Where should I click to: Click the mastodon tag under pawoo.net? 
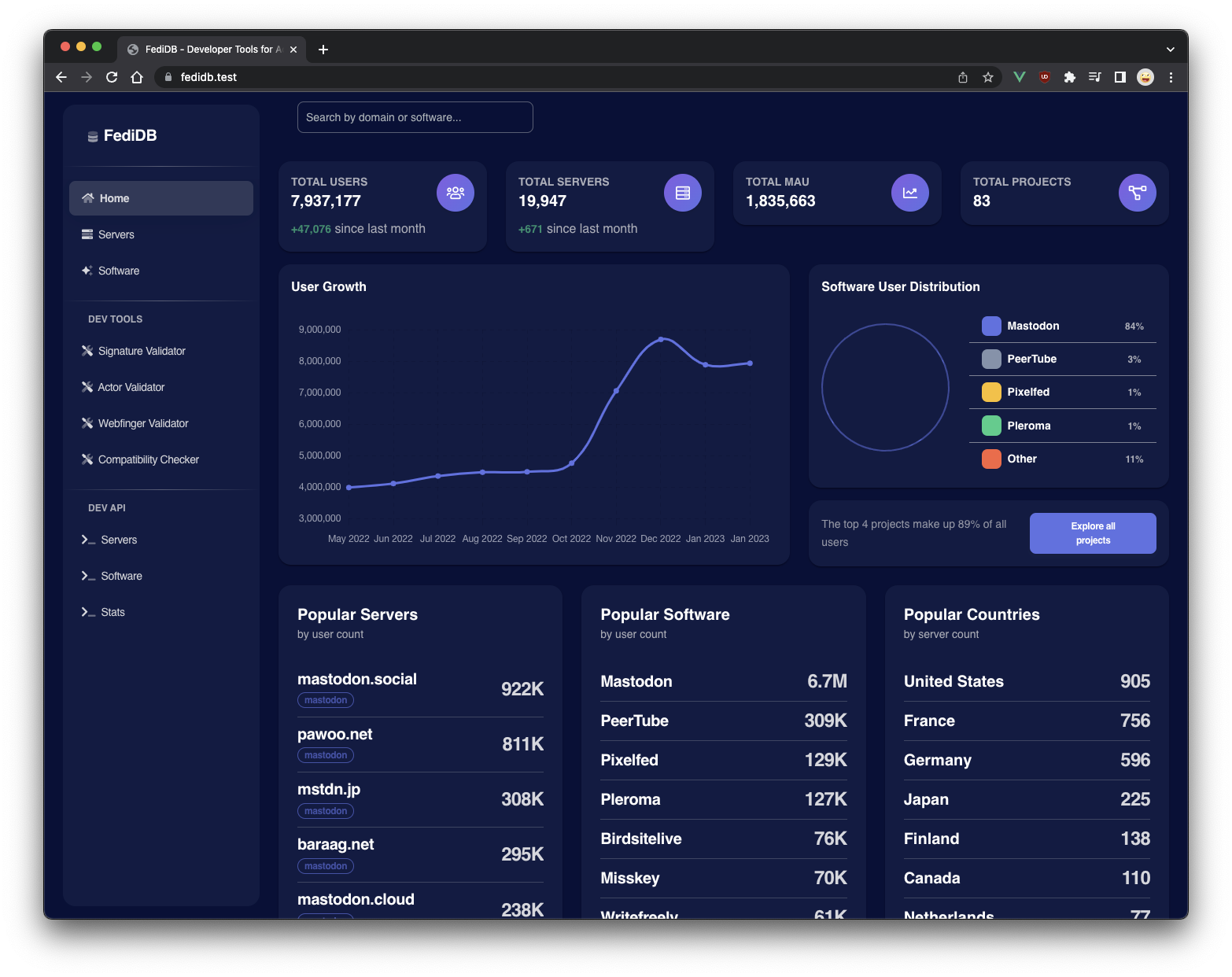[326, 755]
